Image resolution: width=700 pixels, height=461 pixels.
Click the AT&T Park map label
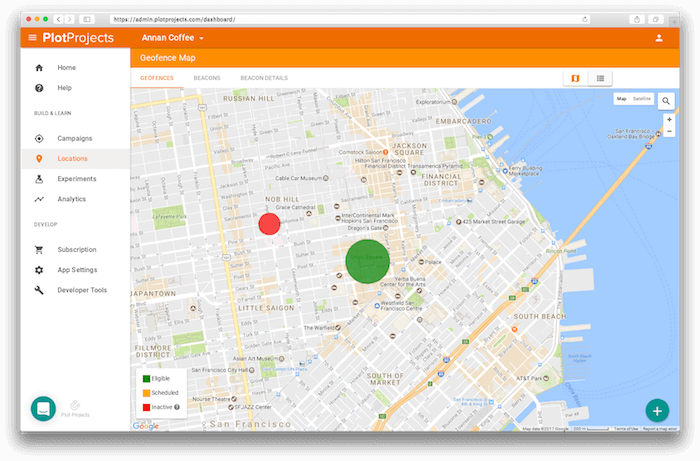529,378
